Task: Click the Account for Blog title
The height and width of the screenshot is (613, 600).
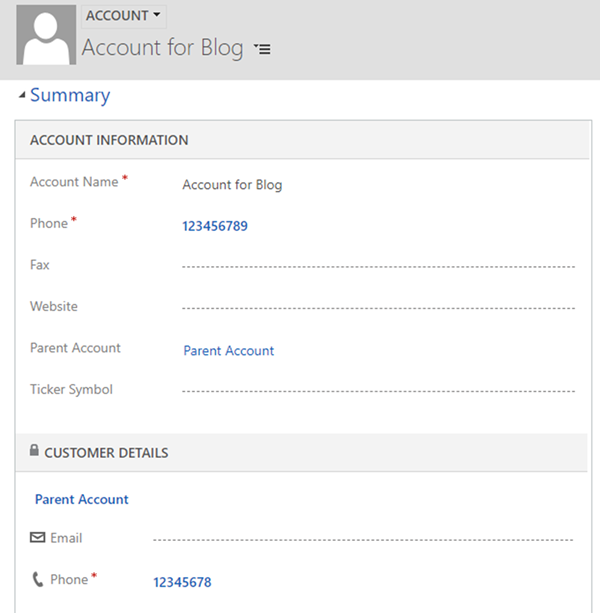Action: pyautogui.click(x=162, y=48)
